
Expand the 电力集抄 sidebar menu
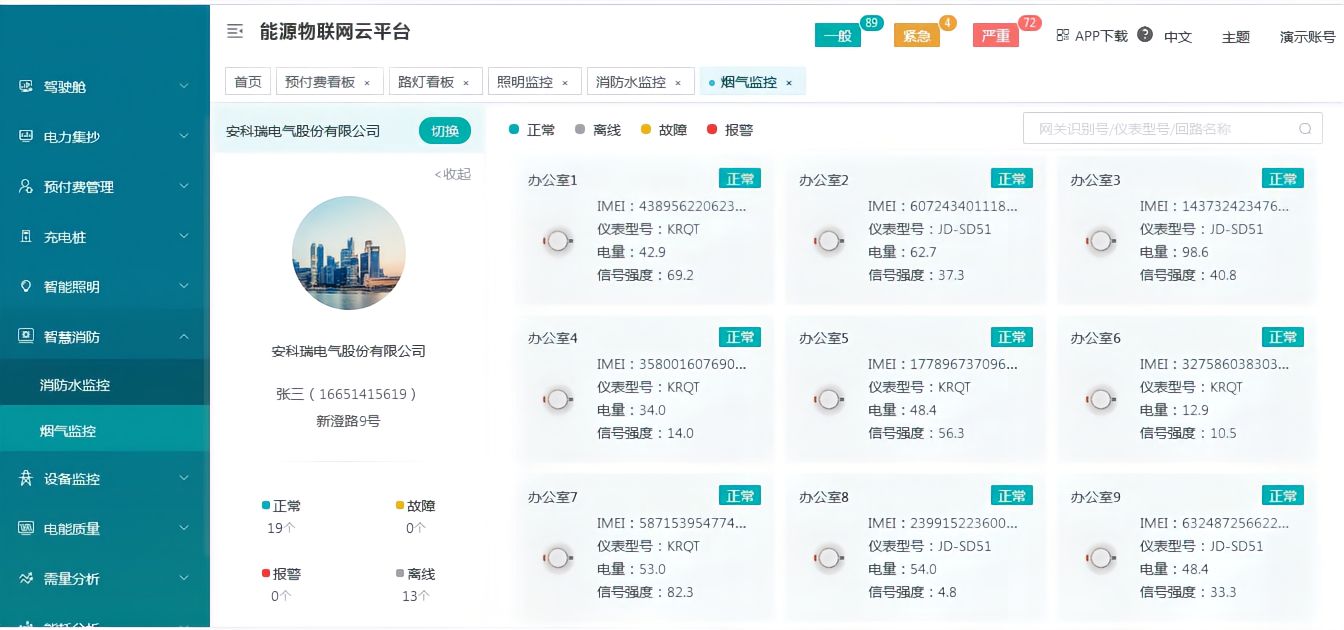click(x=104, y=137)
